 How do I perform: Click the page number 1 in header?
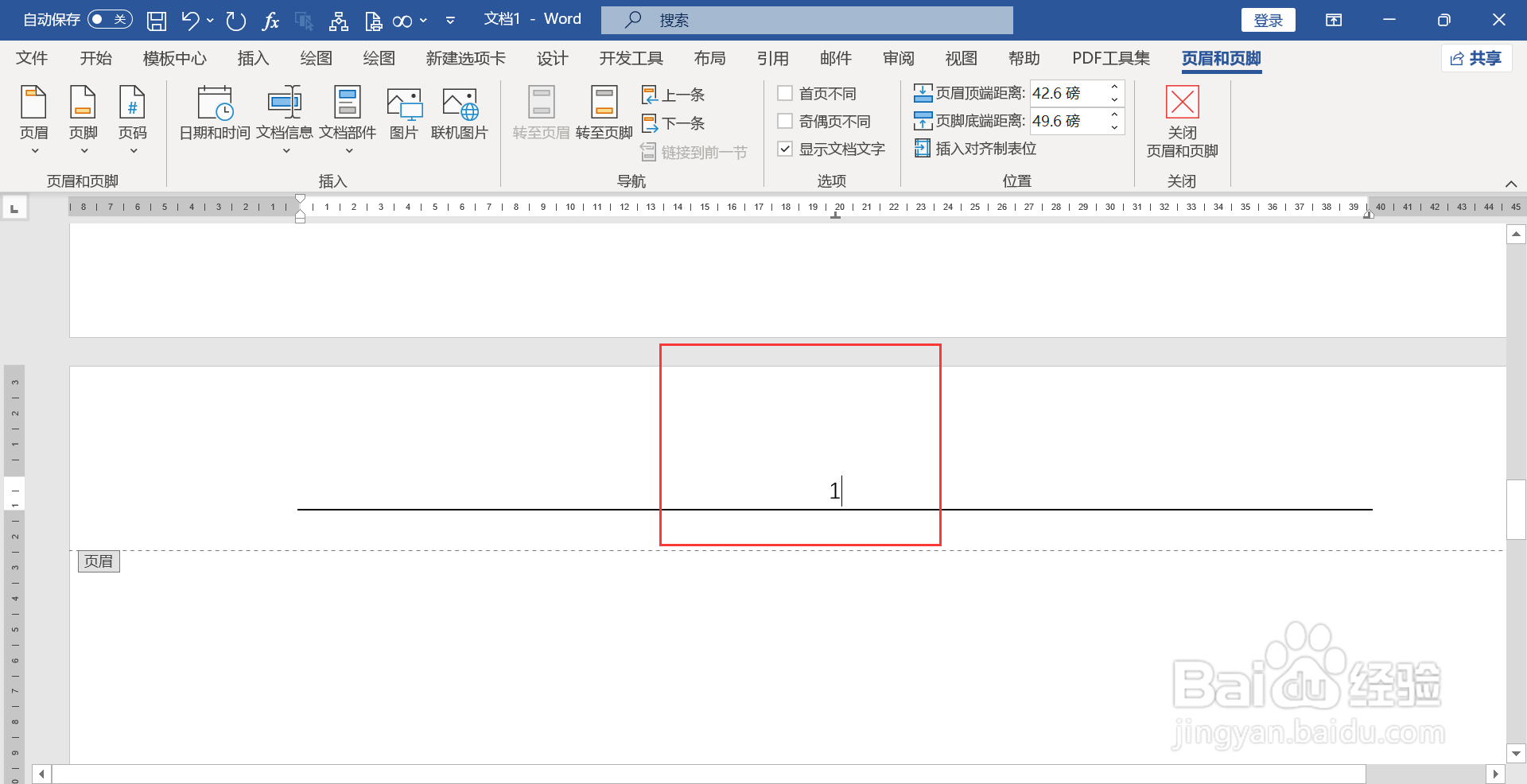coord(834,491)
